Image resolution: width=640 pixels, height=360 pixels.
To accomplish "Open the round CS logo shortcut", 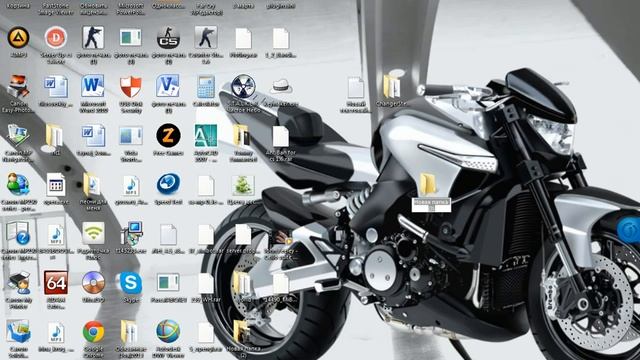I will [168, 38].
